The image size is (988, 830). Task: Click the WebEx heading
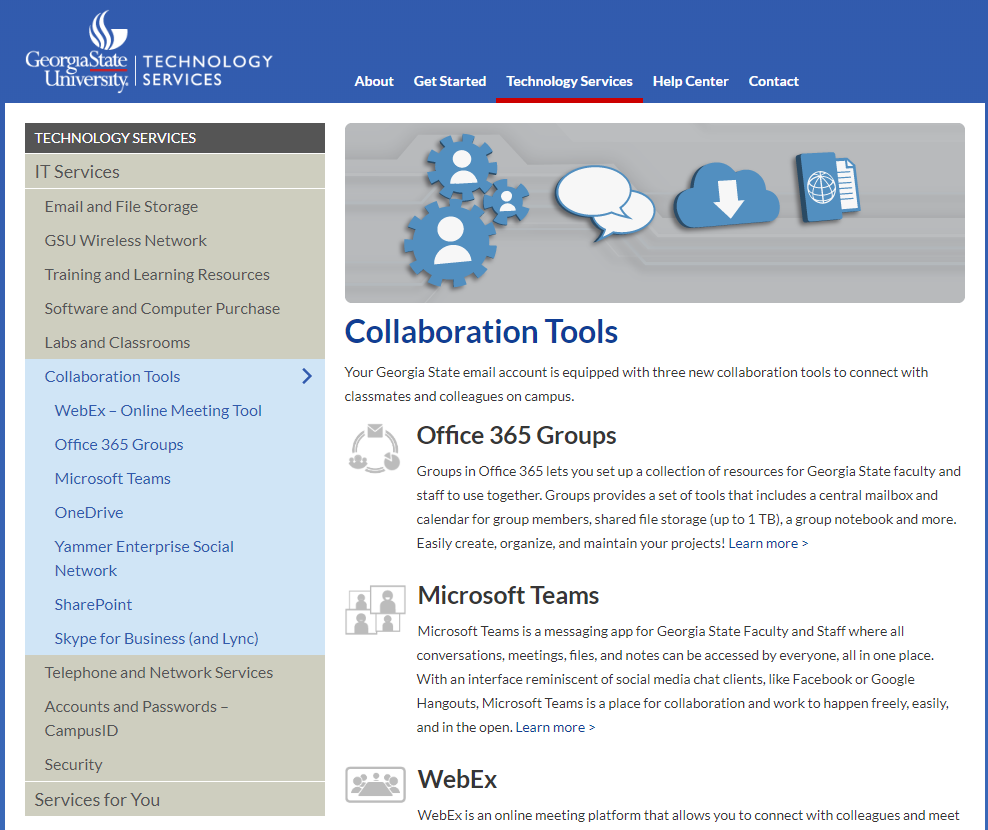coord(457,780)
